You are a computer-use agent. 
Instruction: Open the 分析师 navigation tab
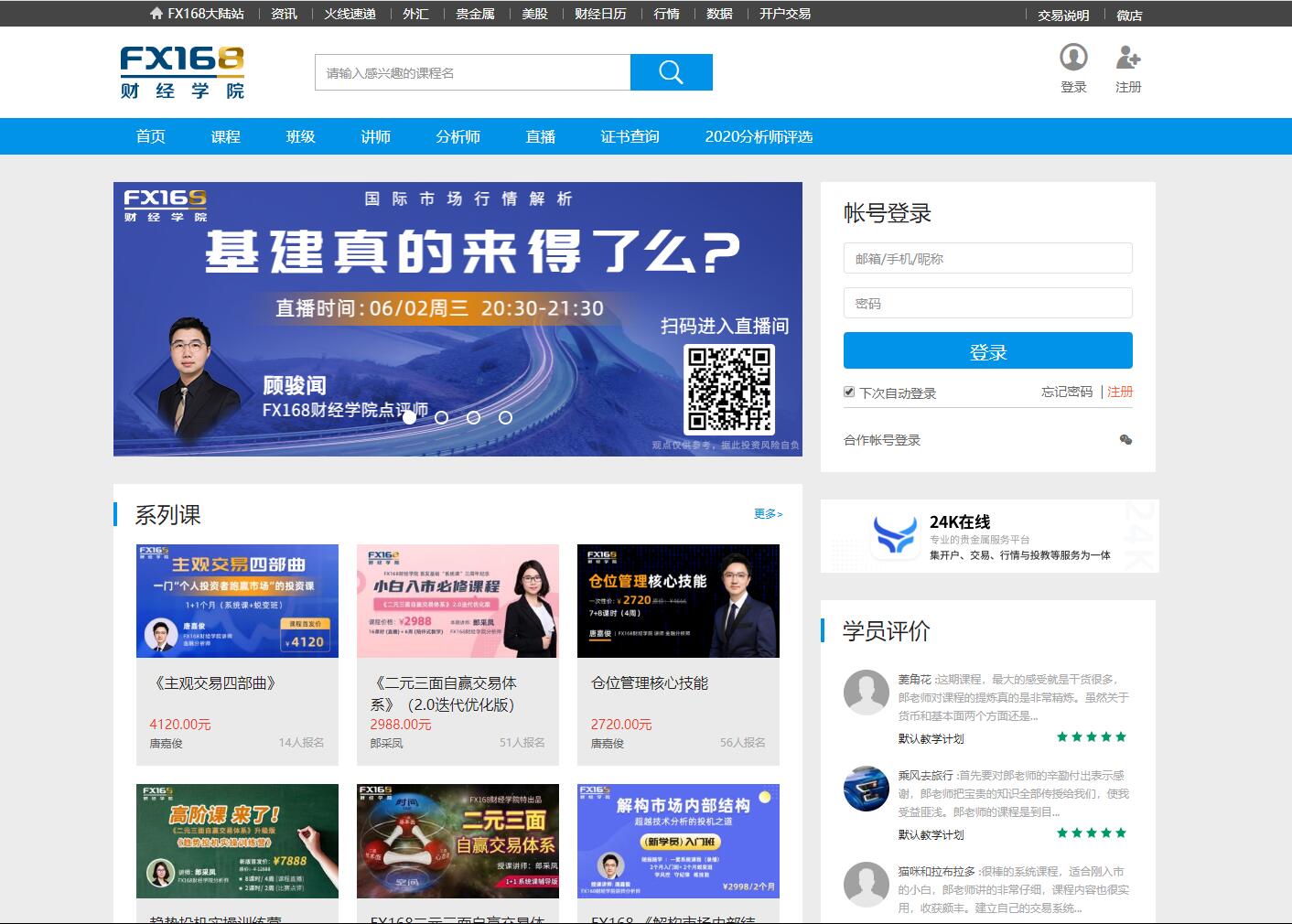[x=458, y=136]
